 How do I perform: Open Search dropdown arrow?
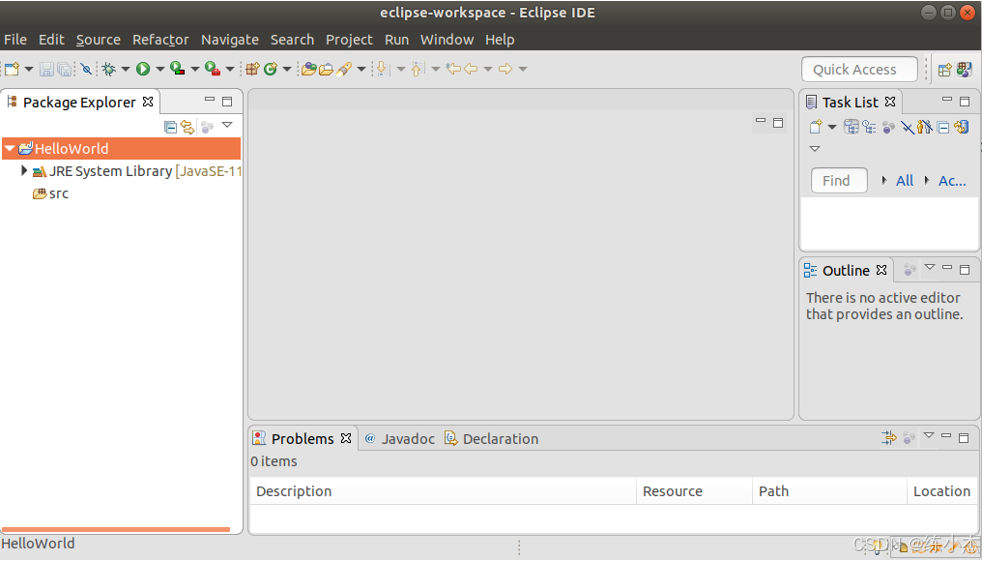point(361,69)
